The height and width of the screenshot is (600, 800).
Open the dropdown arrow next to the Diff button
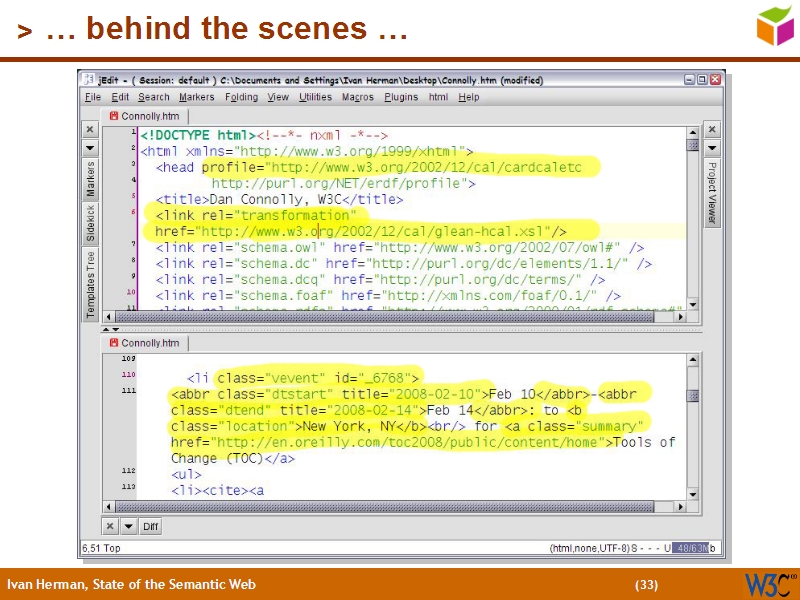[x=128, y=525]
